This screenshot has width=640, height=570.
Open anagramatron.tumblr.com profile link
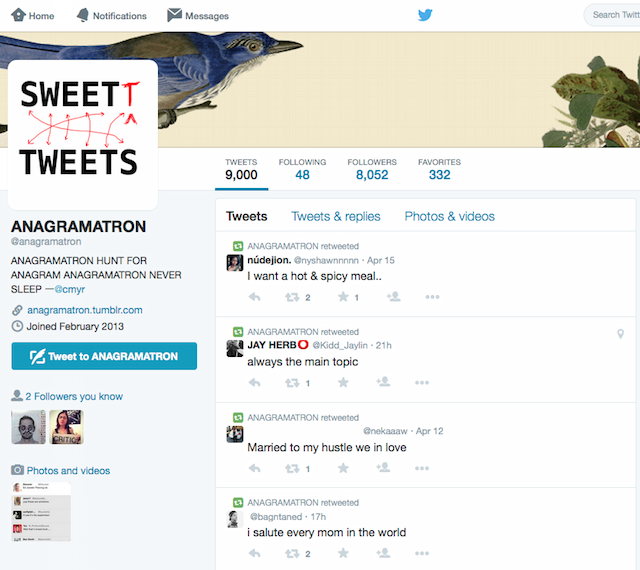(84, 310)
